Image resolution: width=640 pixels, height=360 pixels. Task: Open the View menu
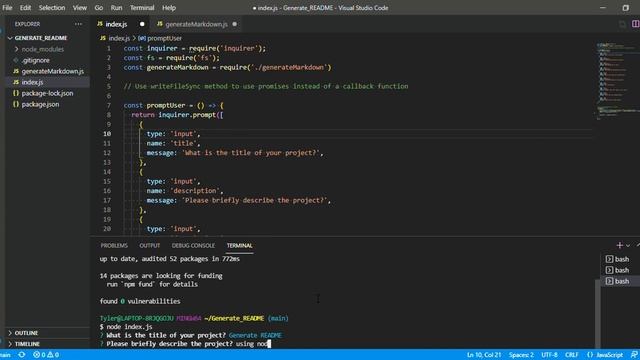pos(80,8)
